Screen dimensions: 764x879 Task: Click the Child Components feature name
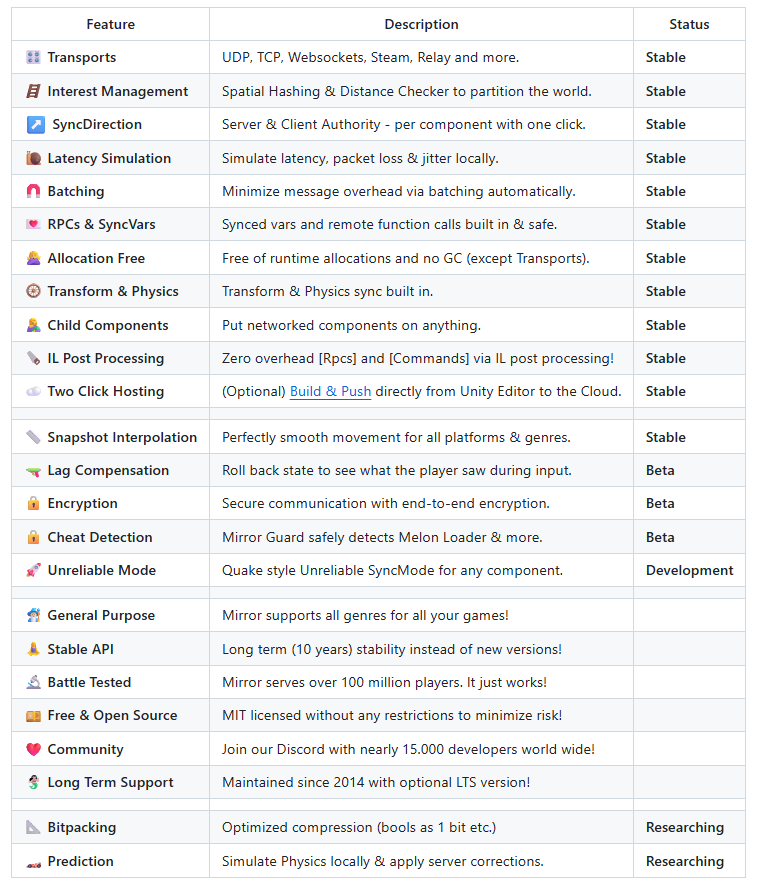tap(108, 325)
